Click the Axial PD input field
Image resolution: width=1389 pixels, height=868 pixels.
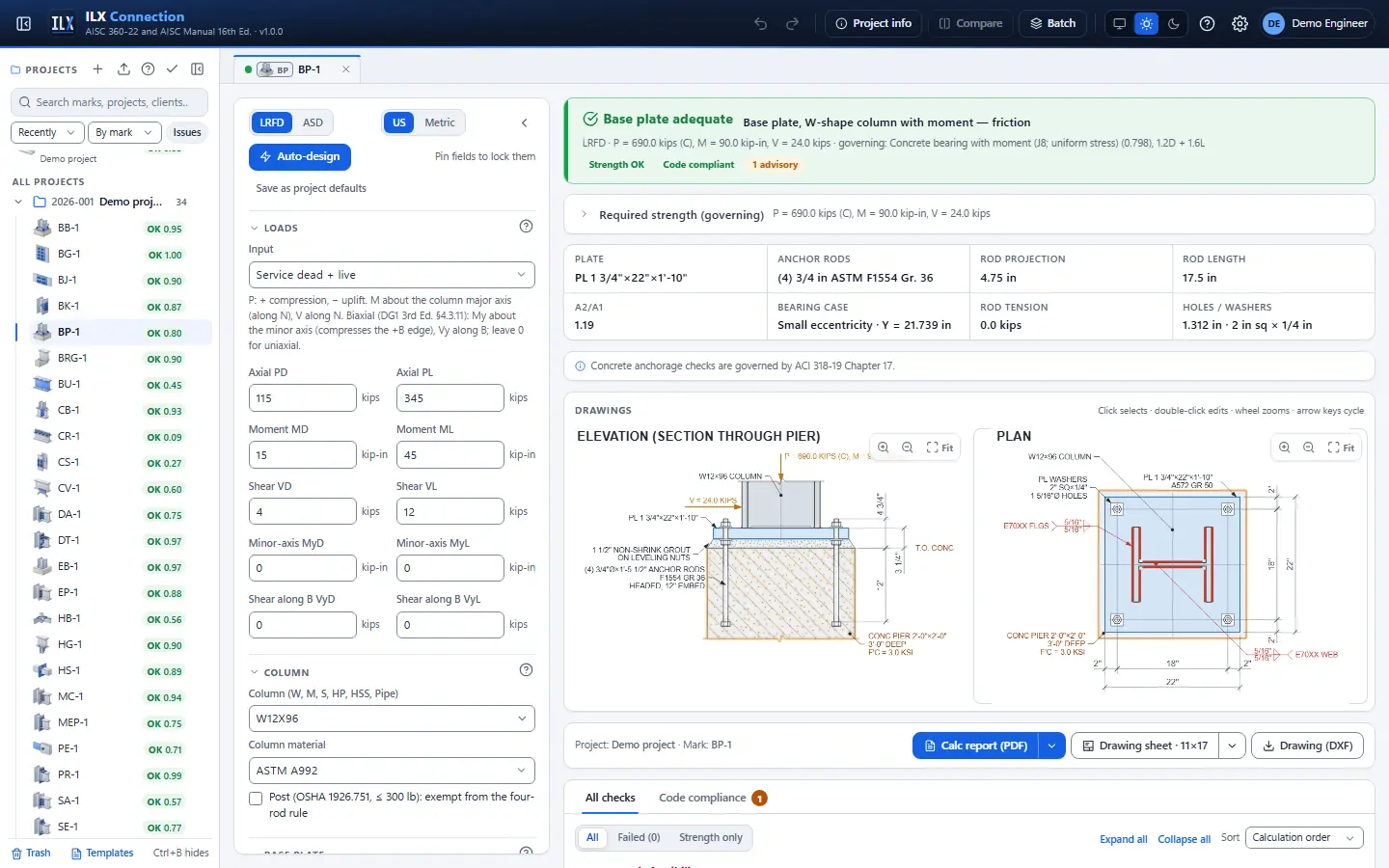(303, 397)
